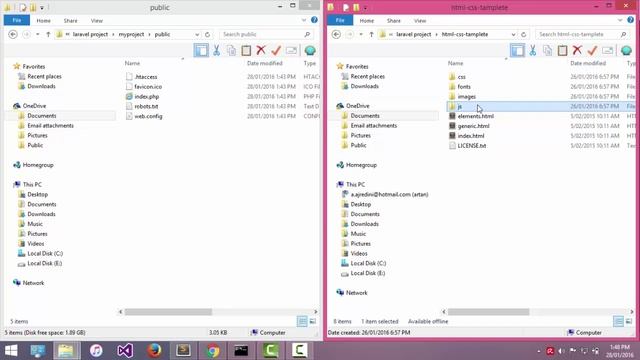640x360 pixels.
Task: Click the Search html-css-tamplete input field
Action: click(x=582, y=34)
